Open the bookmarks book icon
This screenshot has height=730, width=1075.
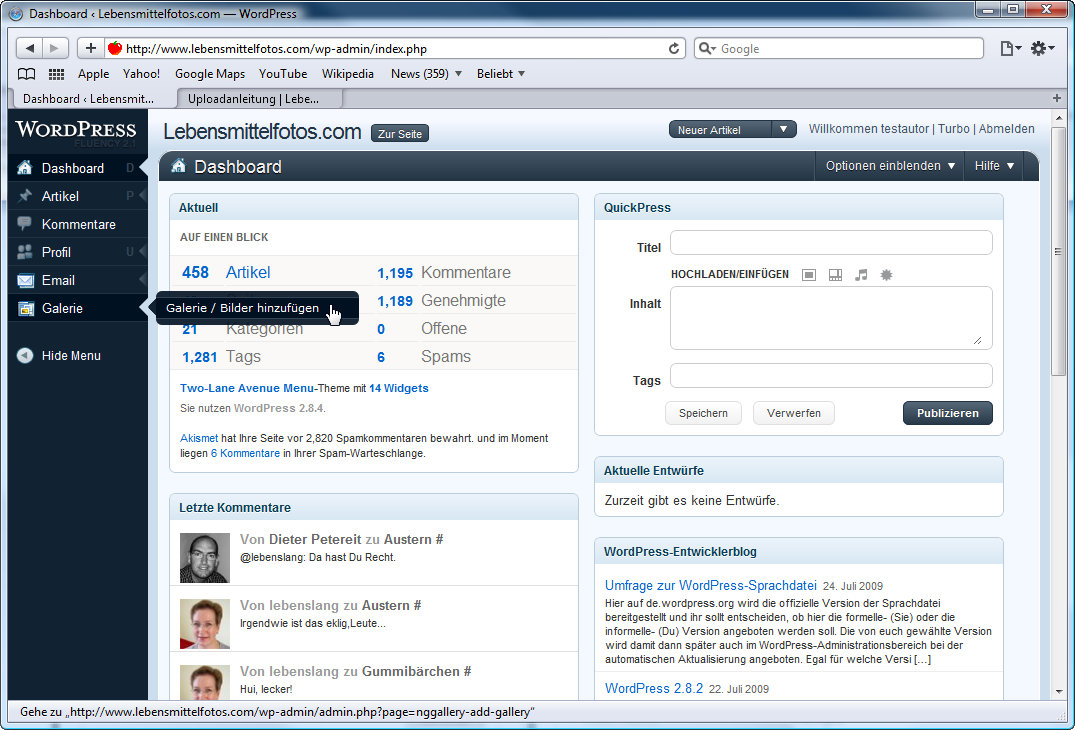pyautogui.click(x=27, y=74)
